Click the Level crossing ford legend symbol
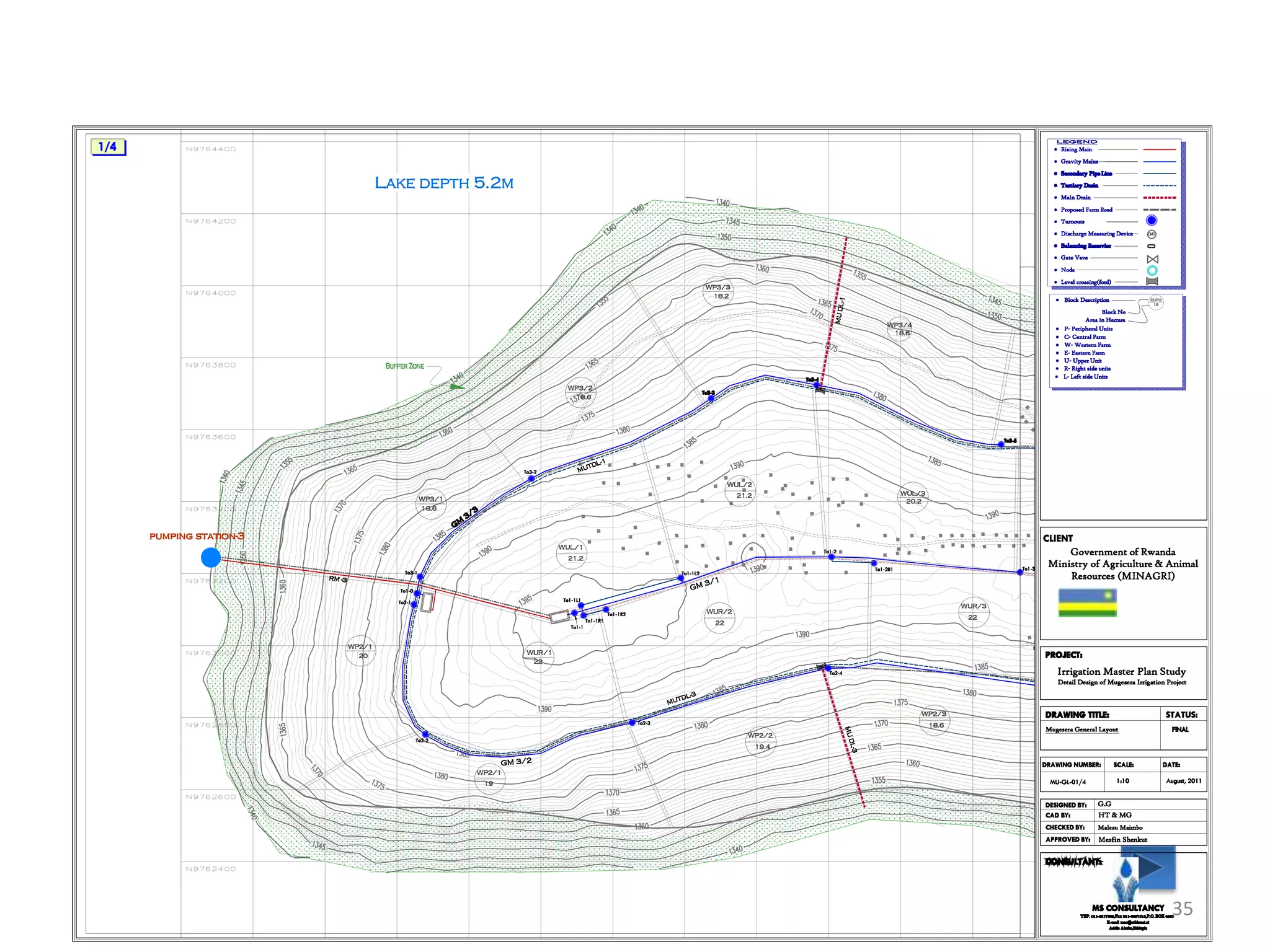This screenshot has width=1270, height=952. pos(1152,282)
